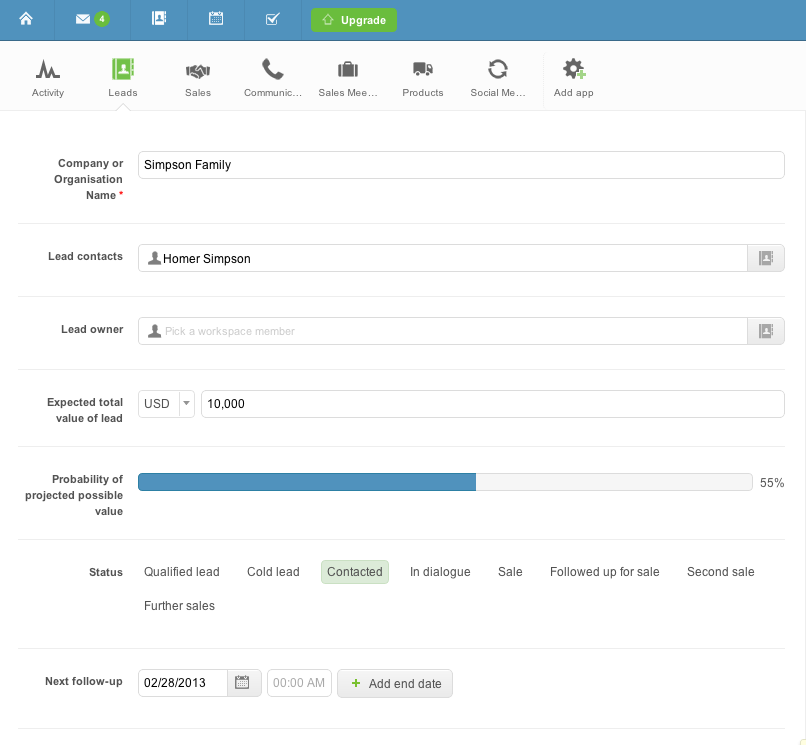Open the tasks checkmark icon in top bar

272,19
